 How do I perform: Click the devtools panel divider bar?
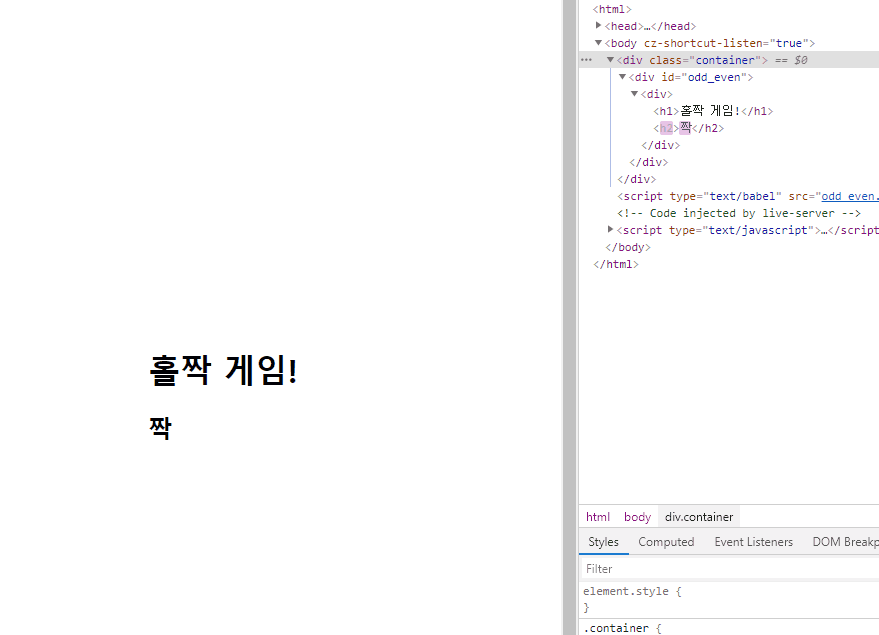pos(570,317)
